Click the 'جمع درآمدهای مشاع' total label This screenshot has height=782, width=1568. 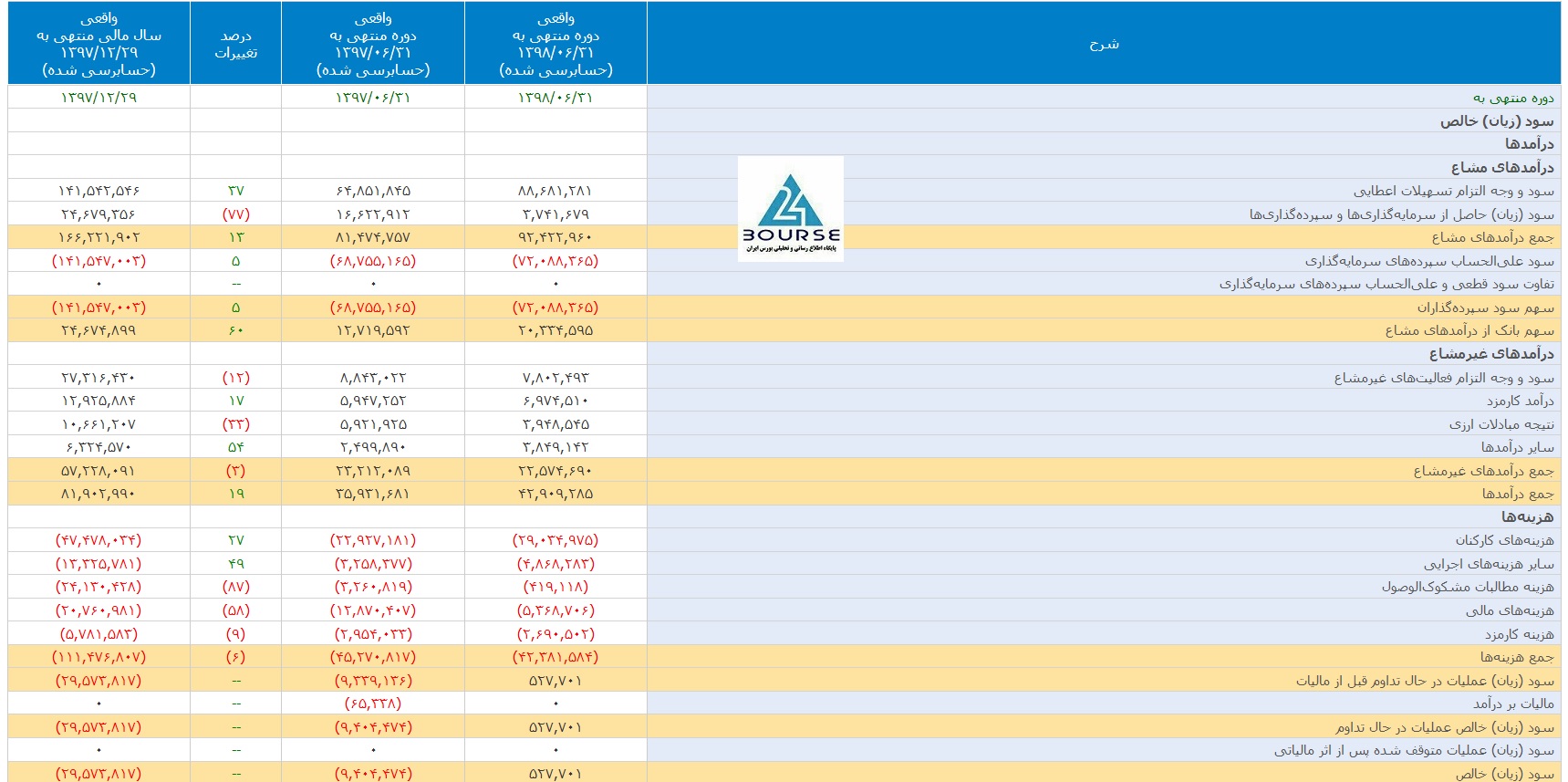[x=1492, y=237]
